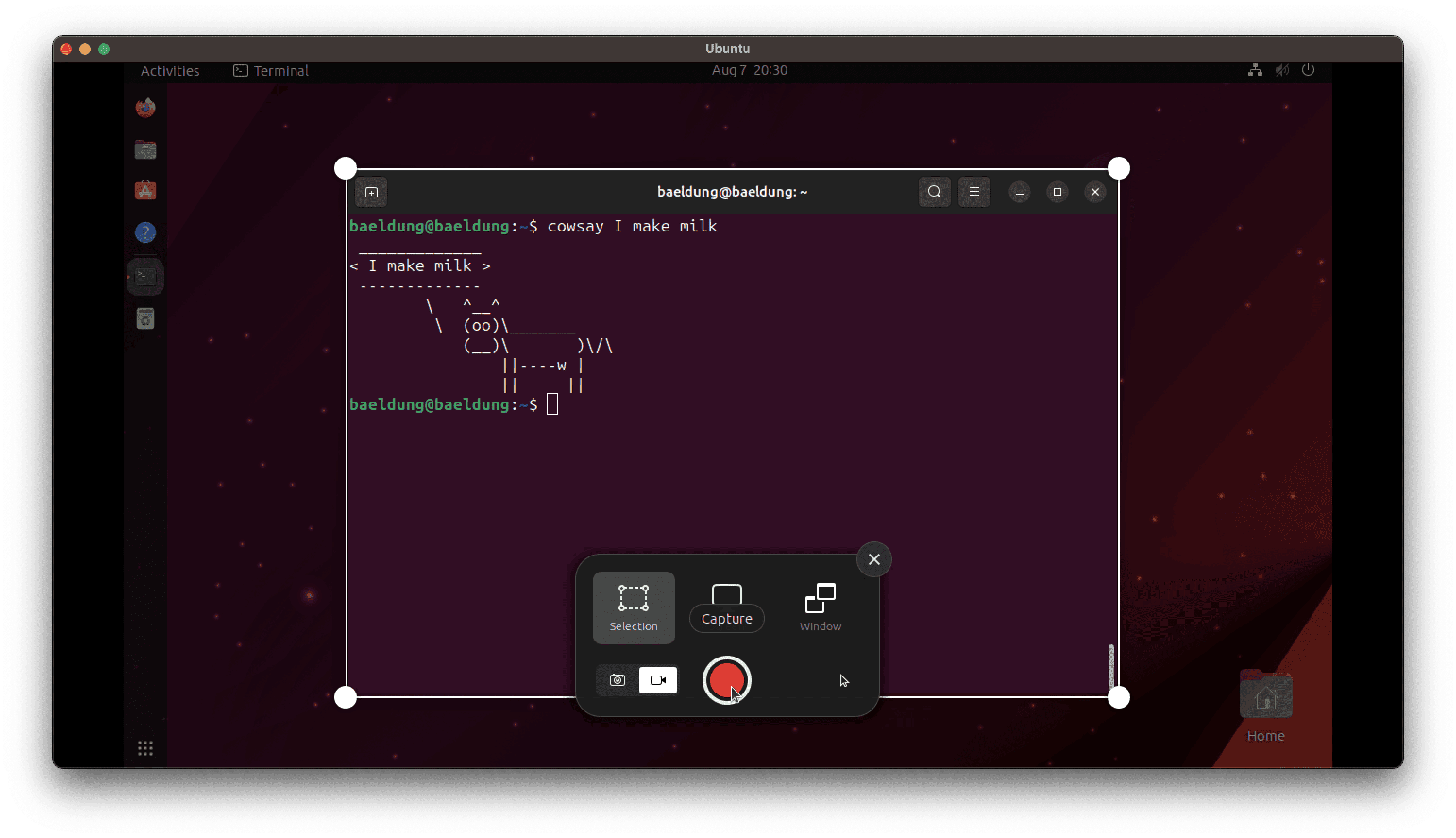
Task: Select Terminal icon in the dock
Action: [145, 276]
